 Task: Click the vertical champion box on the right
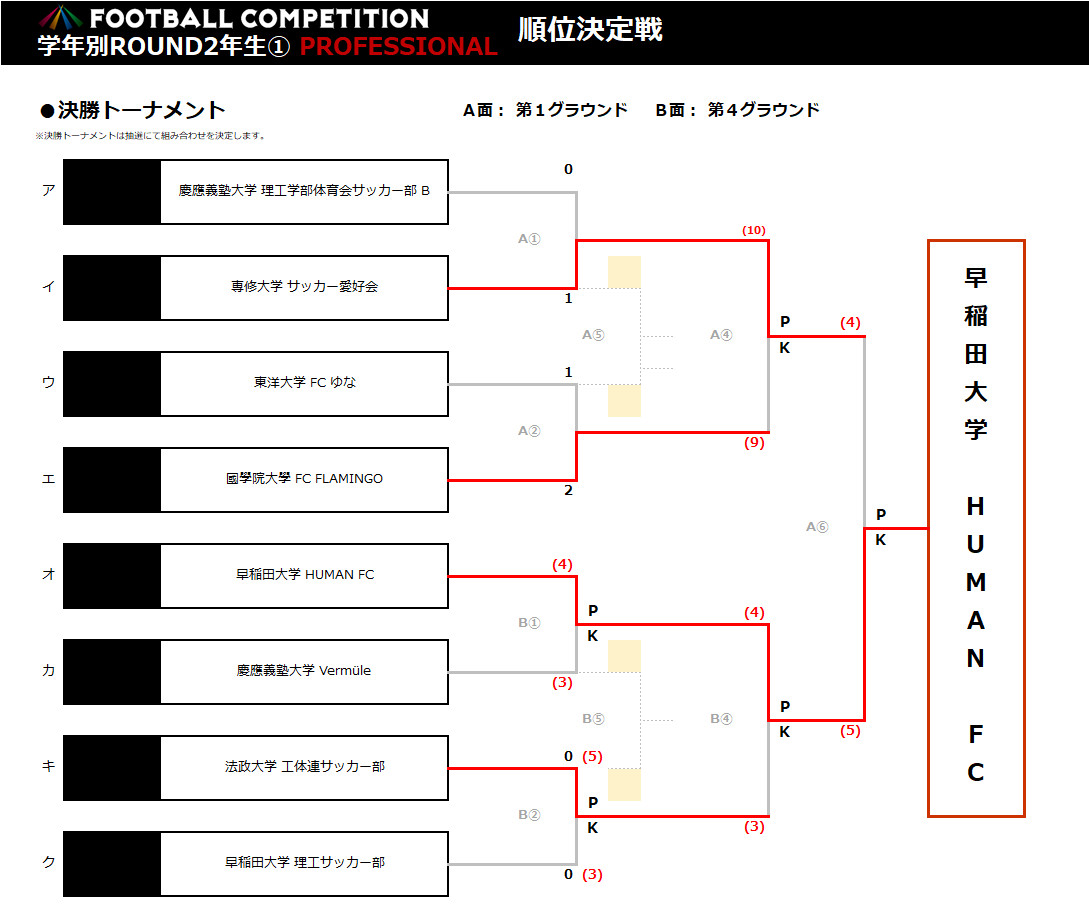click(x=976, y=528)
